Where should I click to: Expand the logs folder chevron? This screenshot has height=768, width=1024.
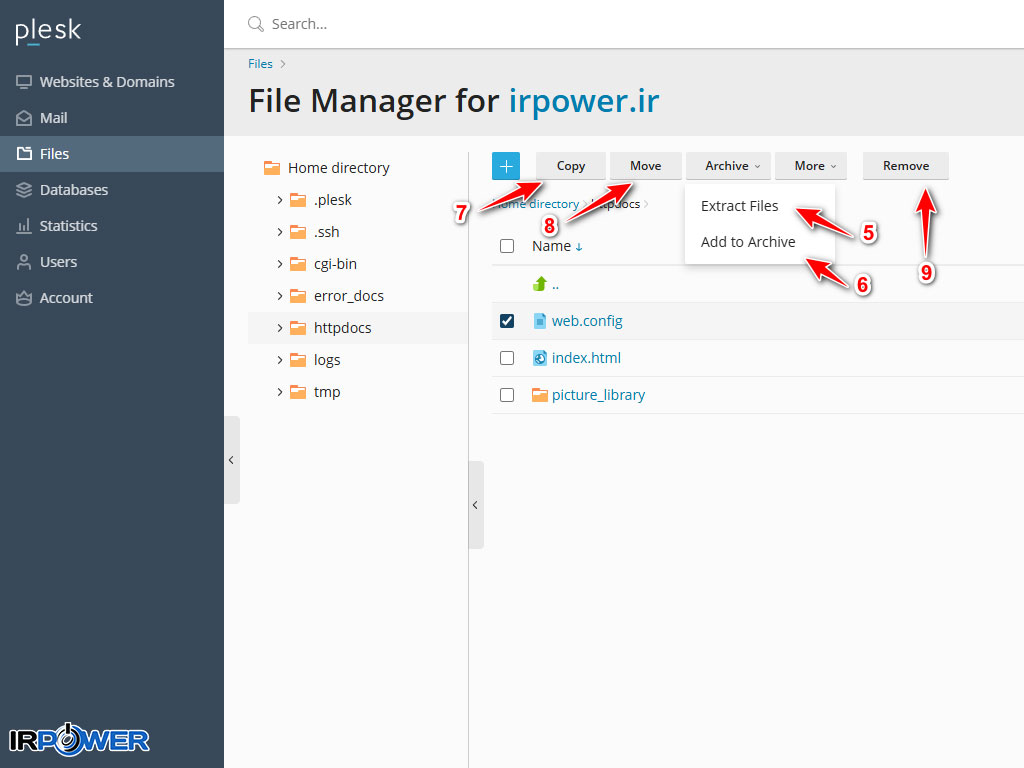coord(280,360)
